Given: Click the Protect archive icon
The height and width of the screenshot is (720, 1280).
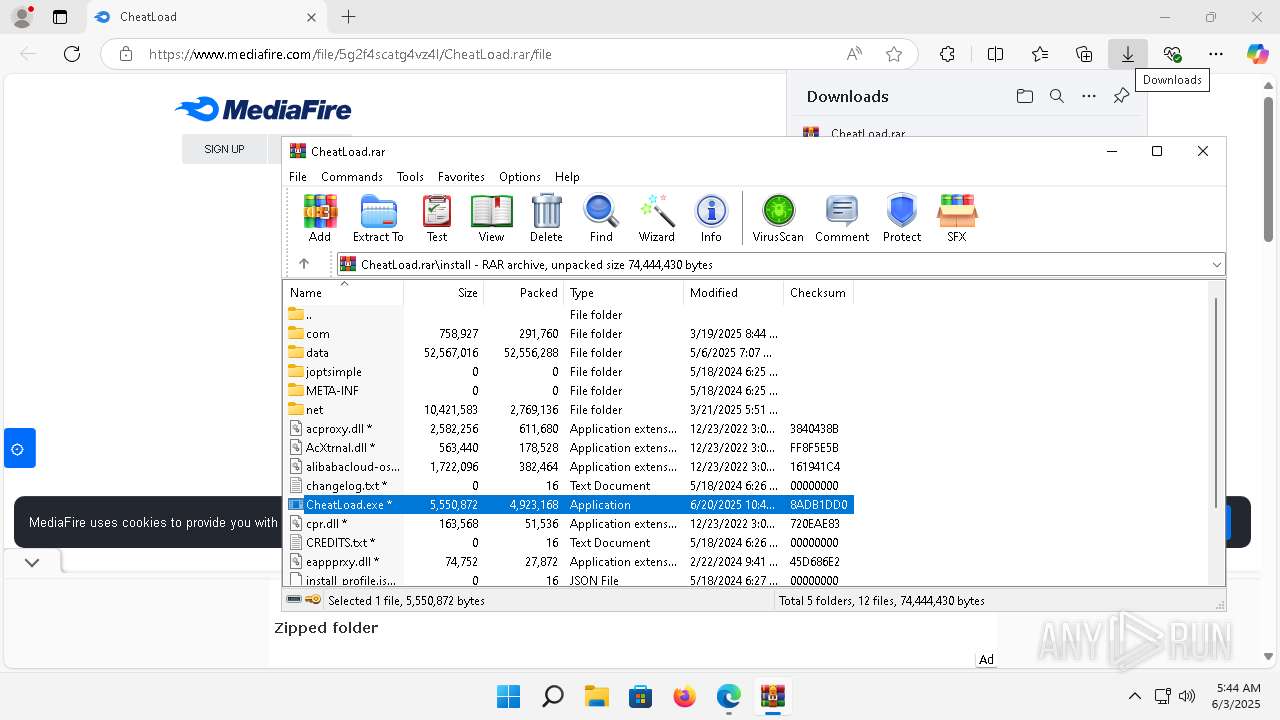Looking at the screenshot, I should click(902, 218).
